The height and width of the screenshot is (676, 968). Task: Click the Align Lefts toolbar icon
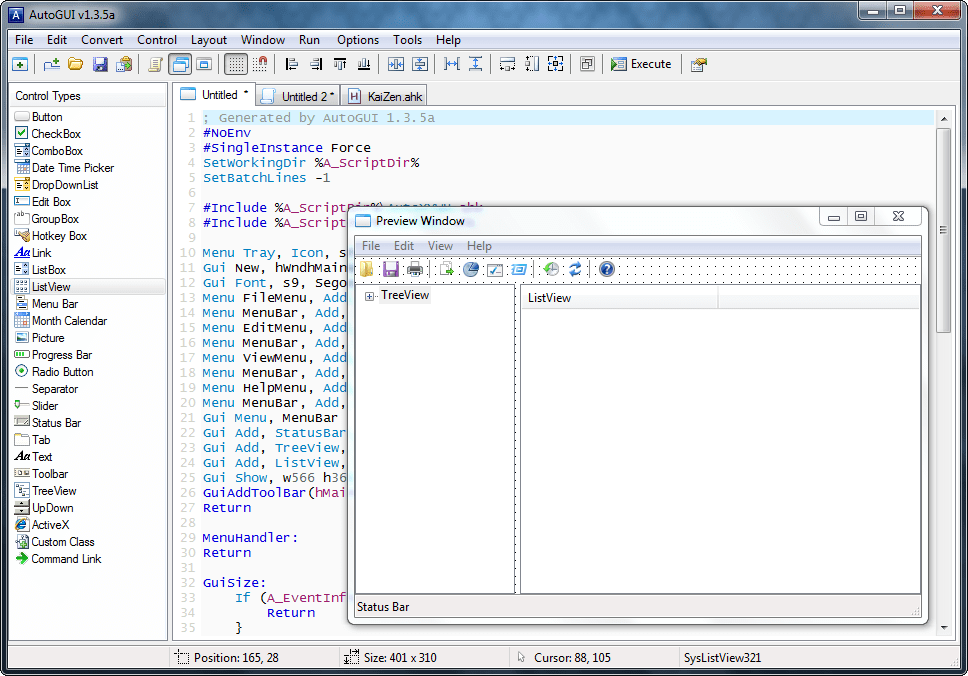coord(292,64)
